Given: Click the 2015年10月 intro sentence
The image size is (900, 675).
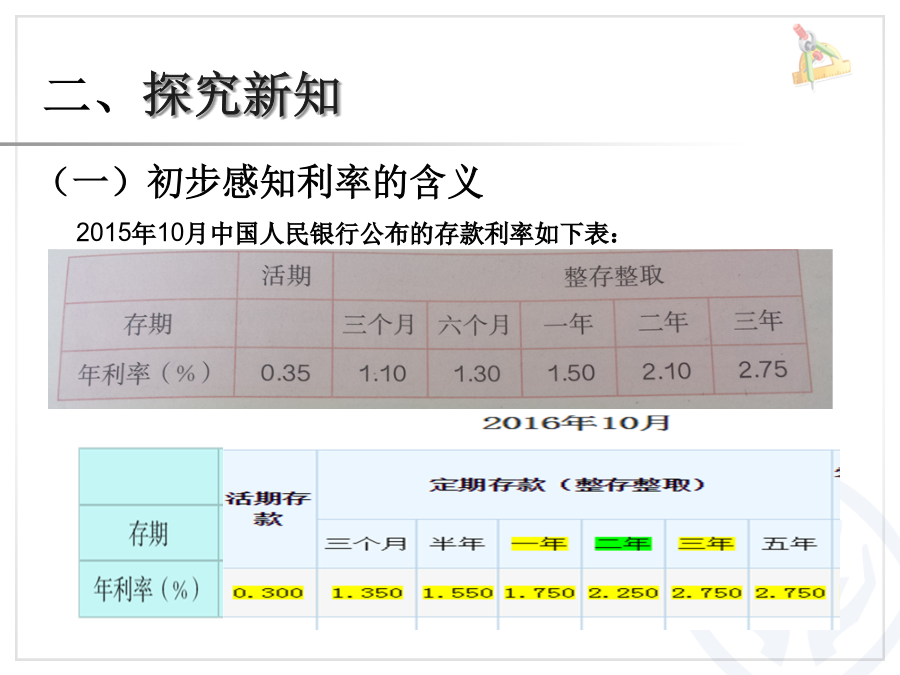Looking at the screenshot, I should [347, 233].
